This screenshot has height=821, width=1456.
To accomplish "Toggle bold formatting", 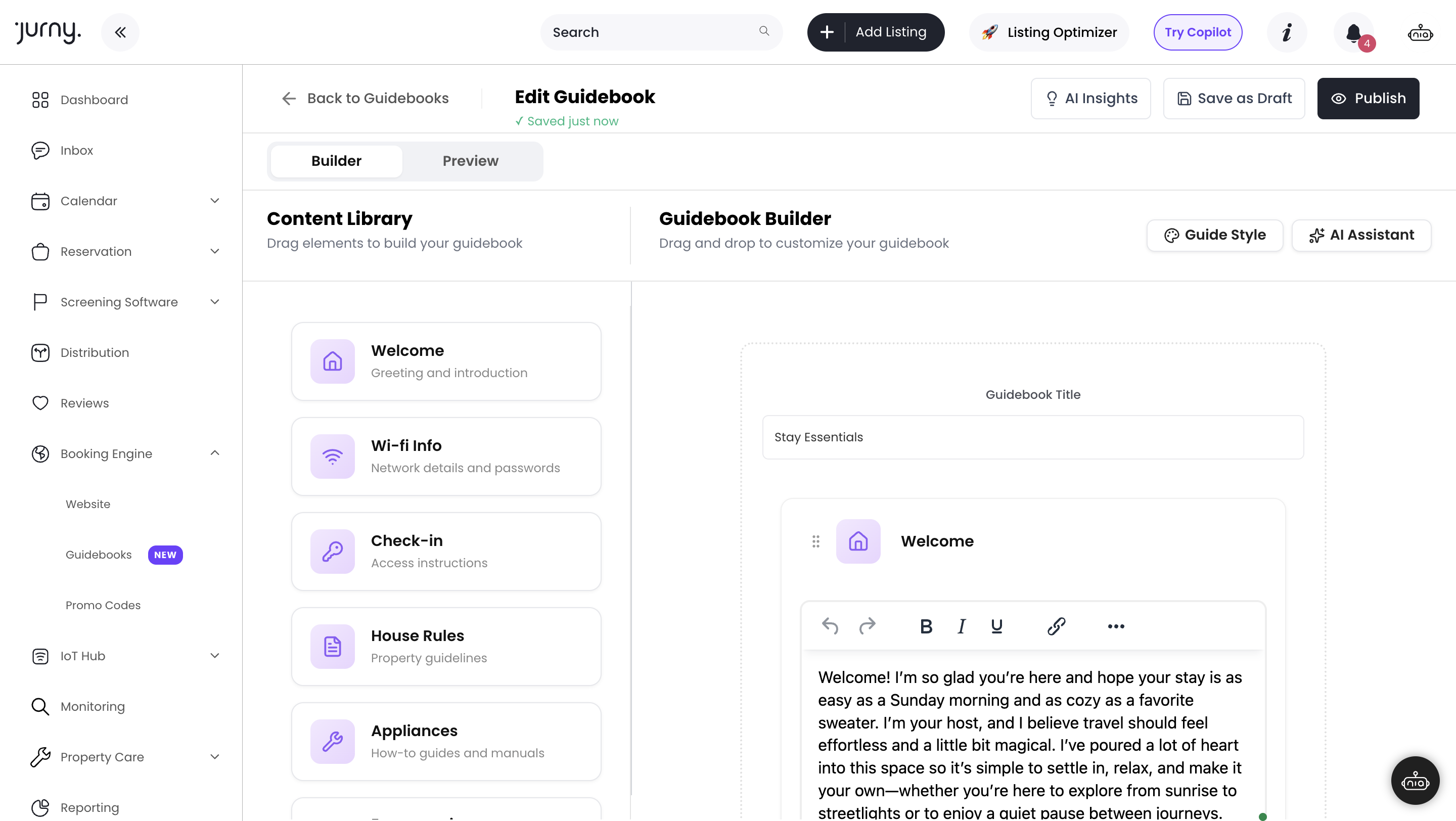I will (925, 625).
